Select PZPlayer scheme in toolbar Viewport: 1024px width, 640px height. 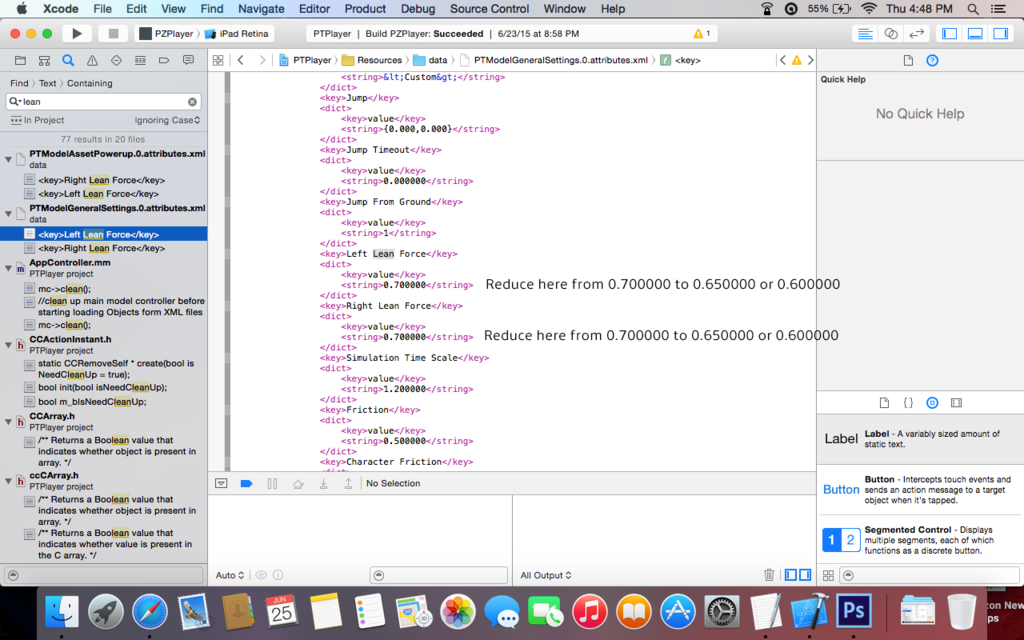tap(167, 33)
